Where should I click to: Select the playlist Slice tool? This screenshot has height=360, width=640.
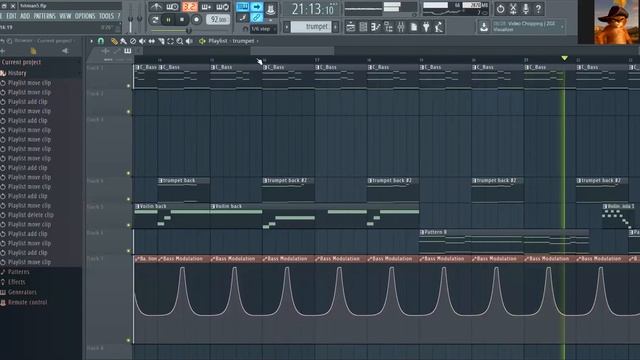point(161,41)
